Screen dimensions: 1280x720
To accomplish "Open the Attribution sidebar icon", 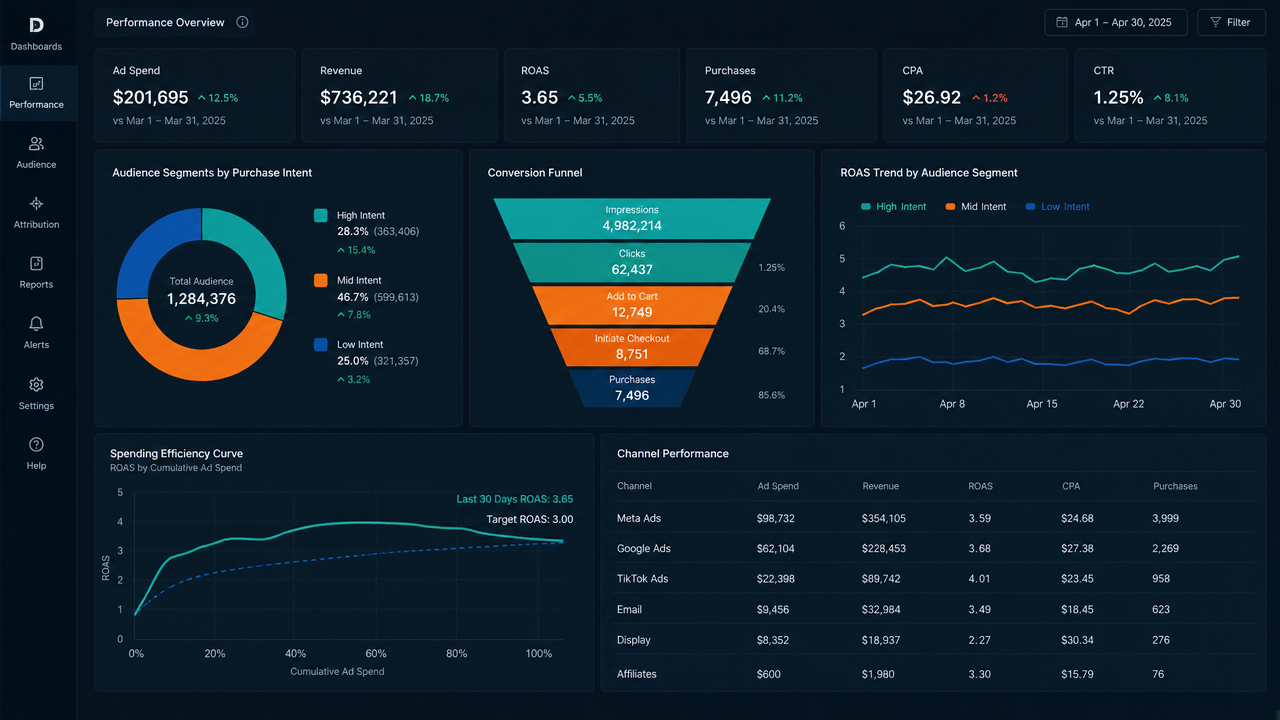I will [37, 204].
